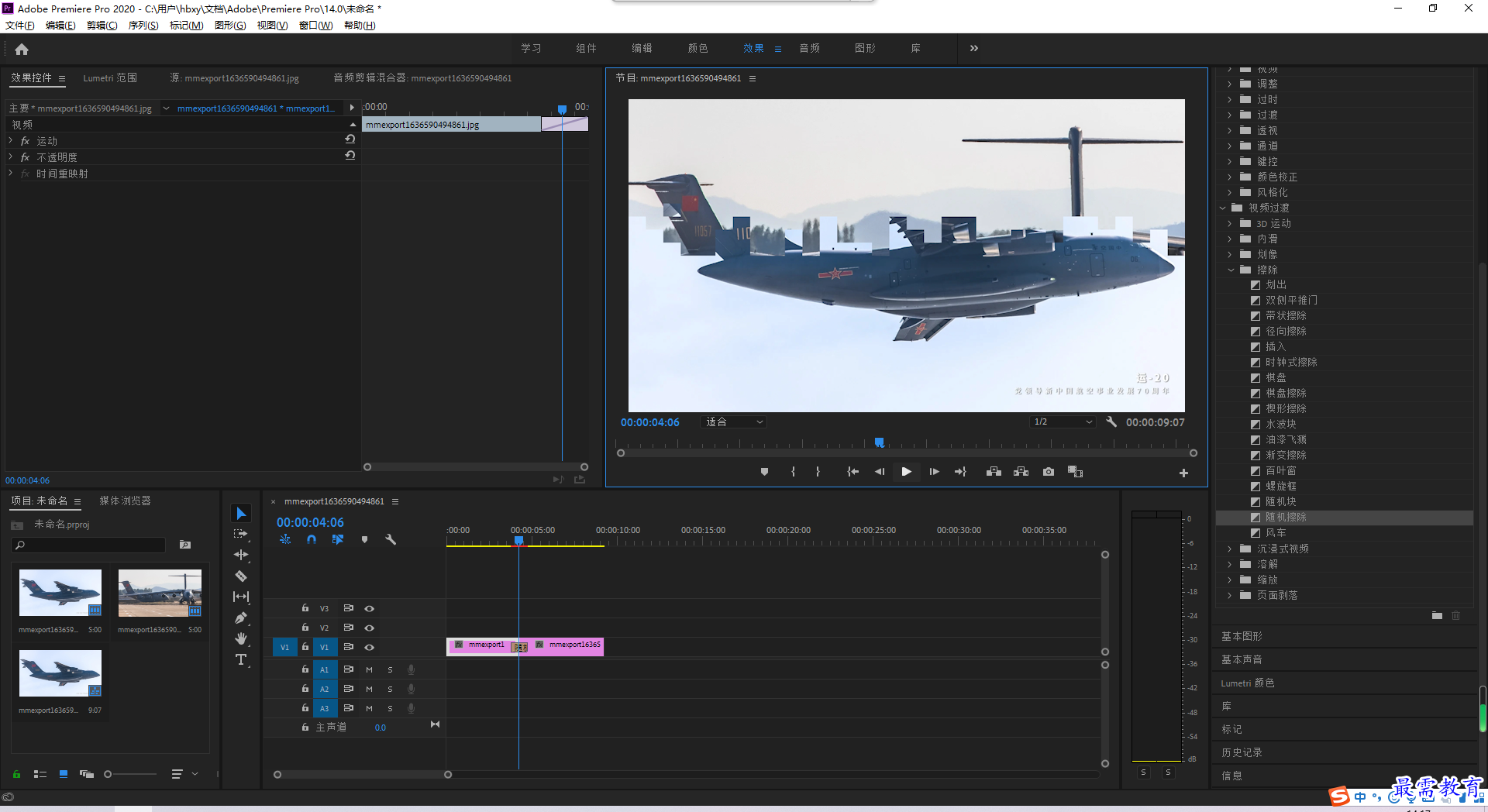The image size is (1488, 812).
Task: Select the Pen tool
Action: (x=241, y=618)
